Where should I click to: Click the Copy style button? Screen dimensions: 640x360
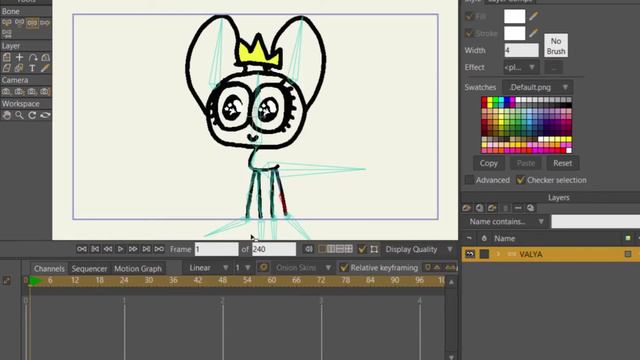click(489, 163)
